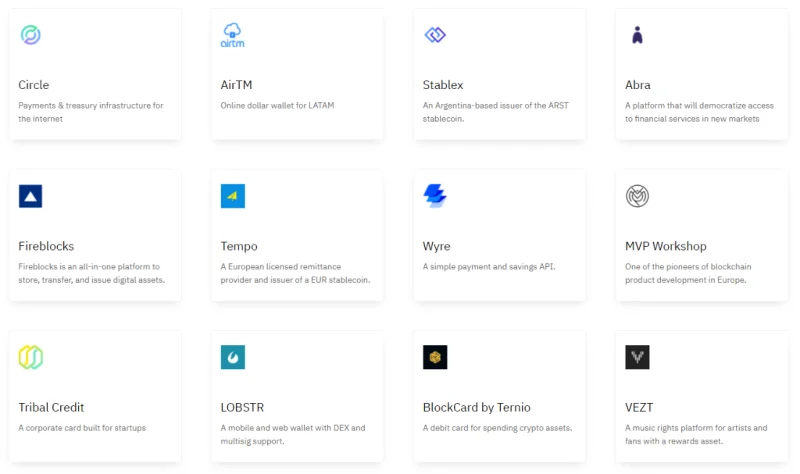
Task: Click the AirTM cloud logo
Action: 232,35
